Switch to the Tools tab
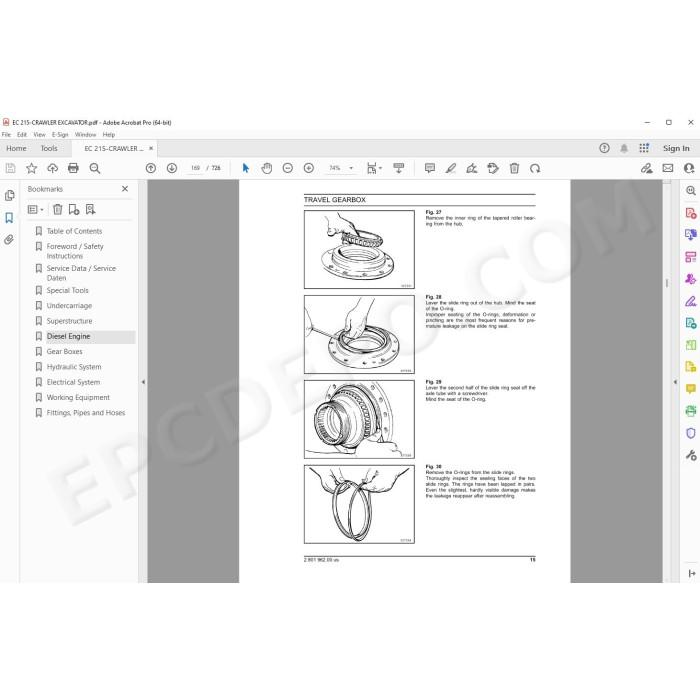 (49, 148)
